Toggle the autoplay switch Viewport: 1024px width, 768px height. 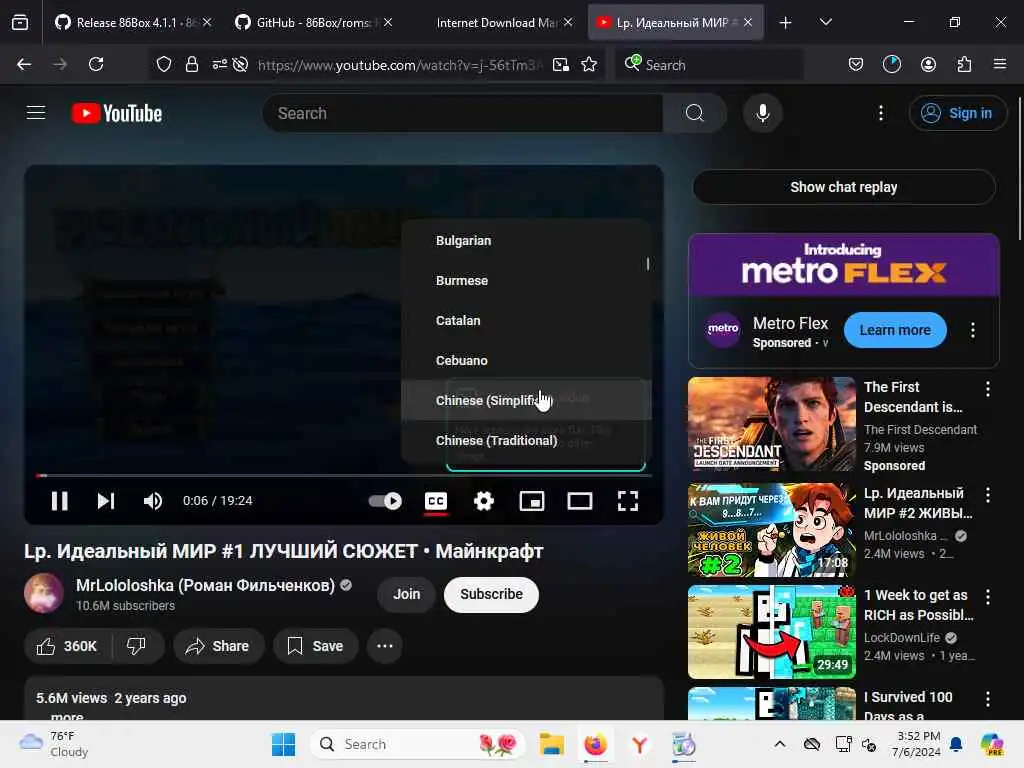(x=385, y=501)
